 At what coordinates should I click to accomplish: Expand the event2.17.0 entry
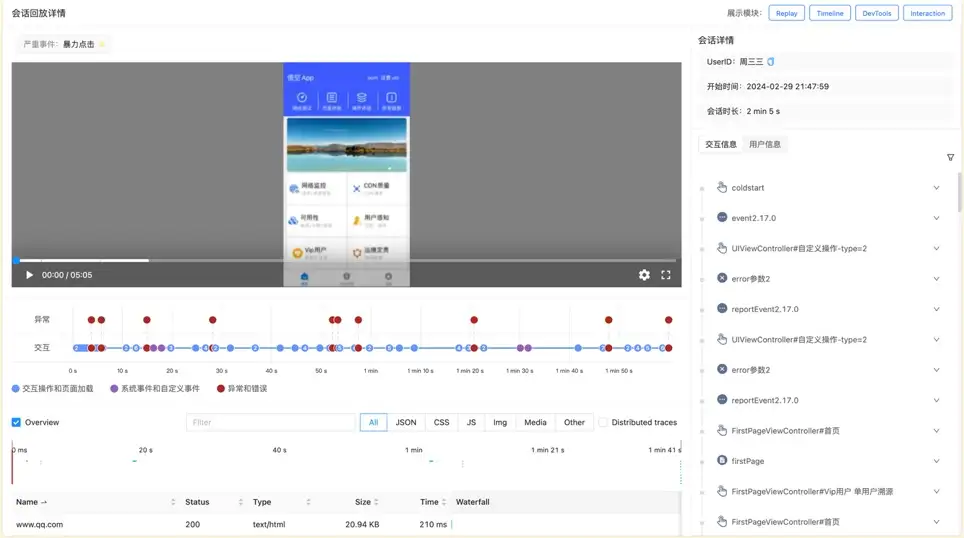point(936,218)
